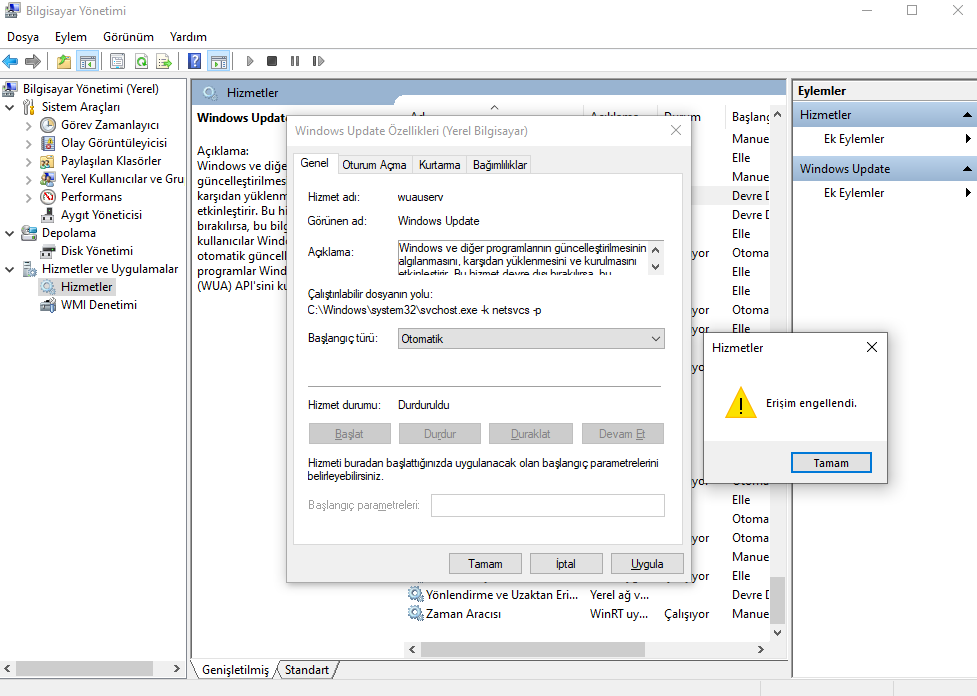
Task: Click the Forward arrow toolbar icon
Action: (32, 61)
